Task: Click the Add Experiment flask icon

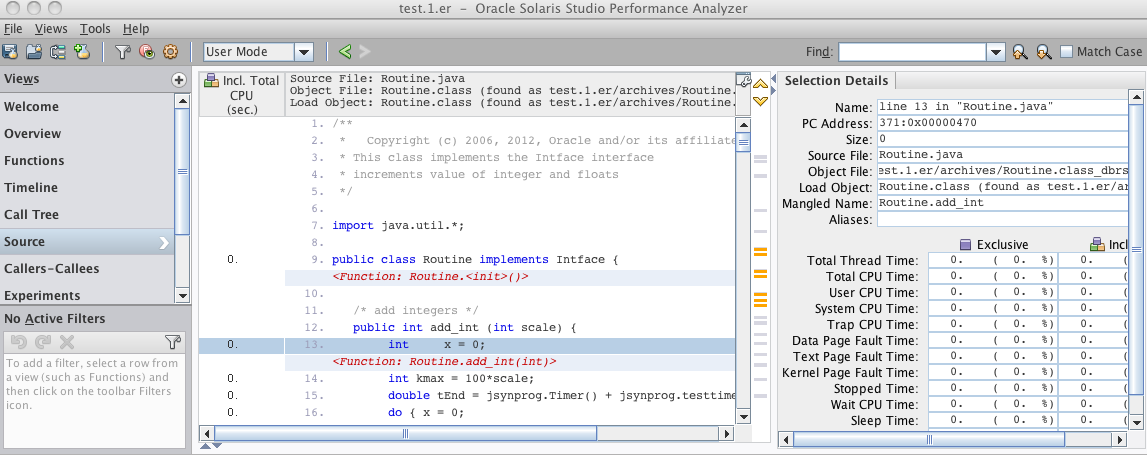Action: point(82,52)
